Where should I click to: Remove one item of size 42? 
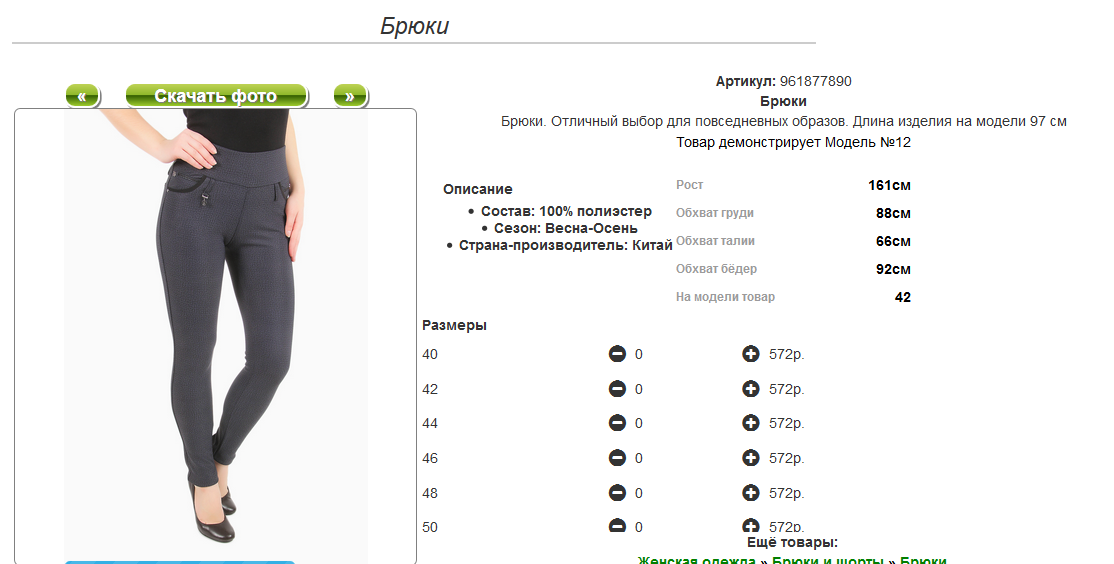coord(617,389)
